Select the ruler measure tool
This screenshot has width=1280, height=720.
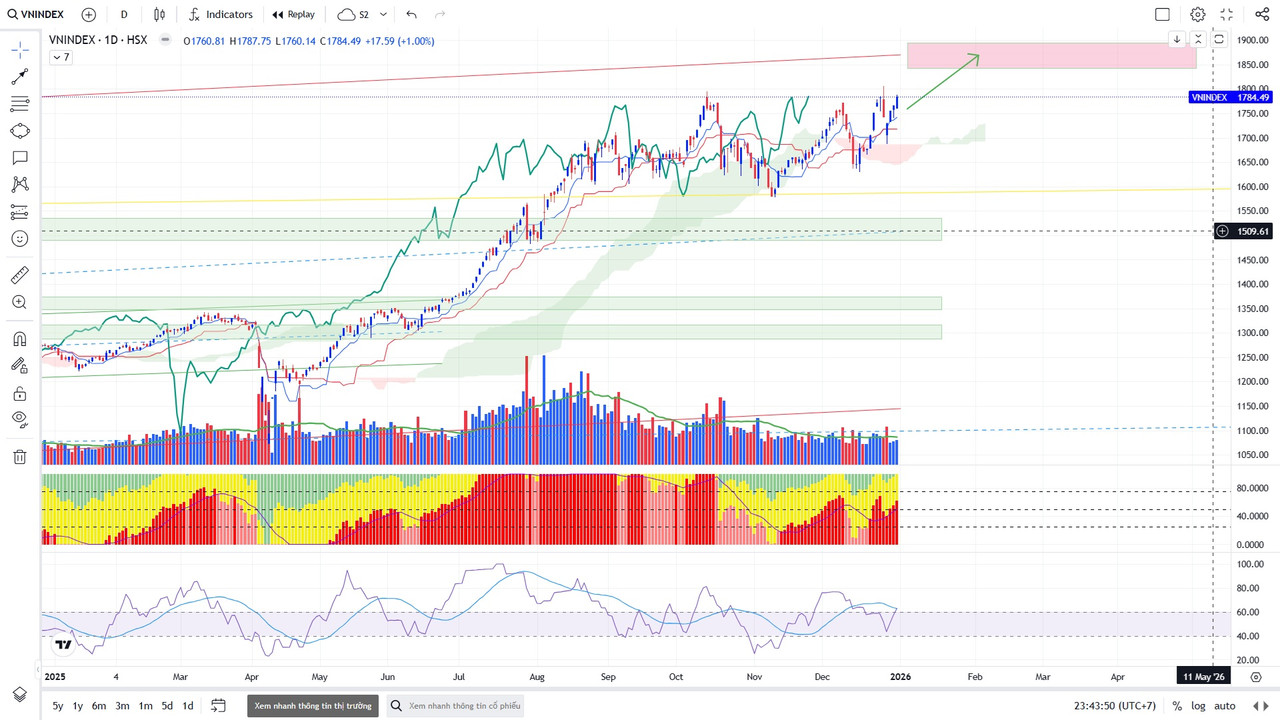click(x=20, y=275)
